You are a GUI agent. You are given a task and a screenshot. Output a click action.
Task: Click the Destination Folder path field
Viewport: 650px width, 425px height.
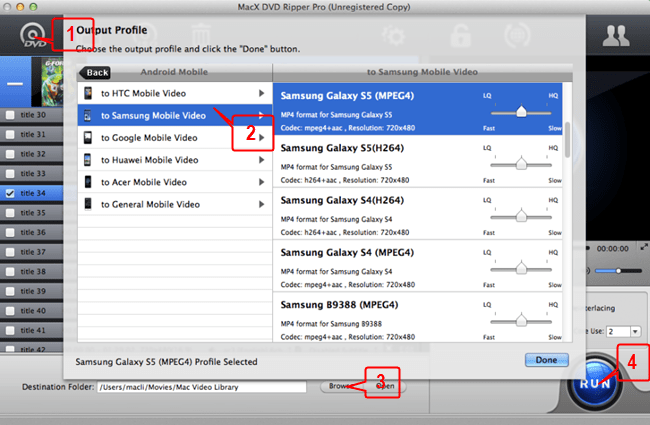tap(202, 387)
